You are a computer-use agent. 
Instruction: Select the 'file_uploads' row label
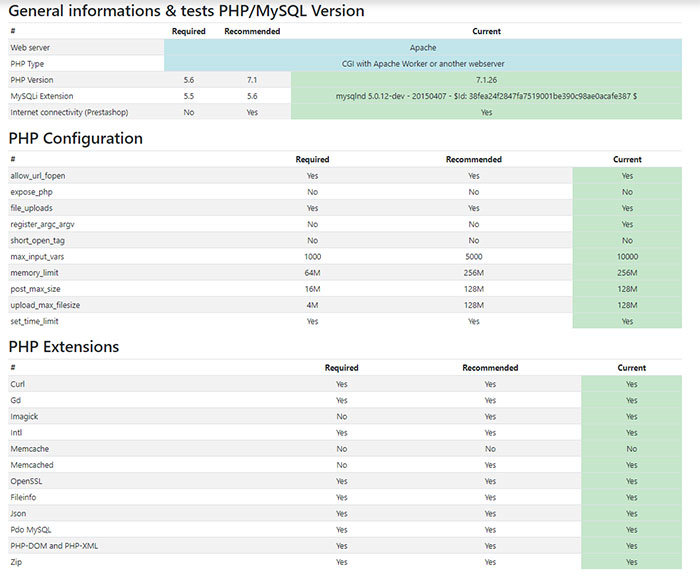(31, 208)
